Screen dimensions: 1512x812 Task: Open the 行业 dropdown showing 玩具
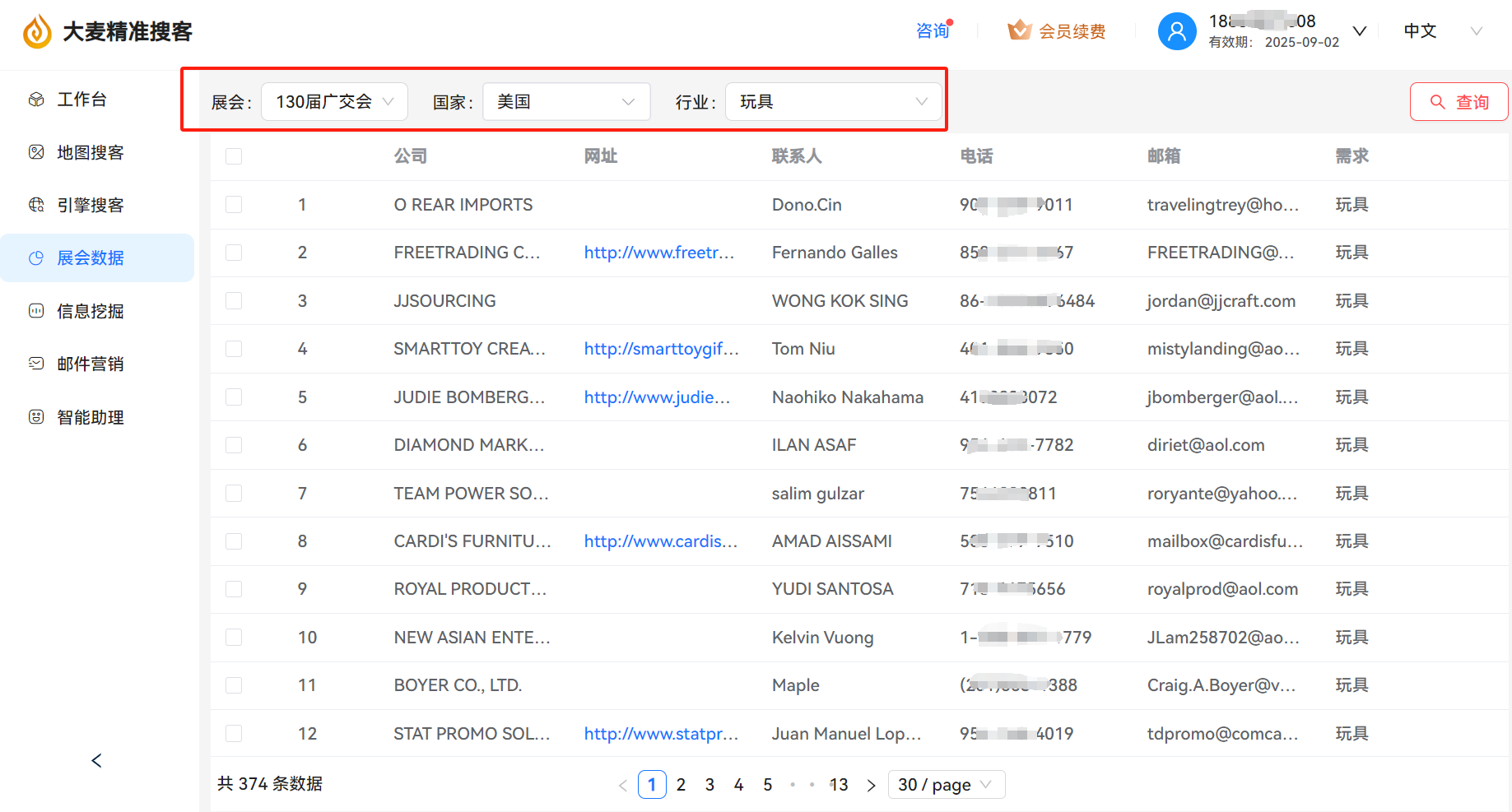[833, 102]
